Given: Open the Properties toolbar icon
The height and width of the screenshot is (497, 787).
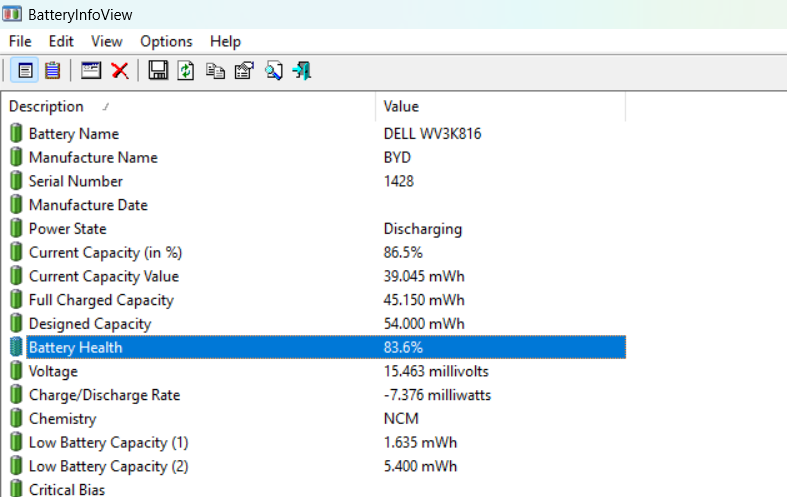Looking at the screenshot, I should coord(244,70).
